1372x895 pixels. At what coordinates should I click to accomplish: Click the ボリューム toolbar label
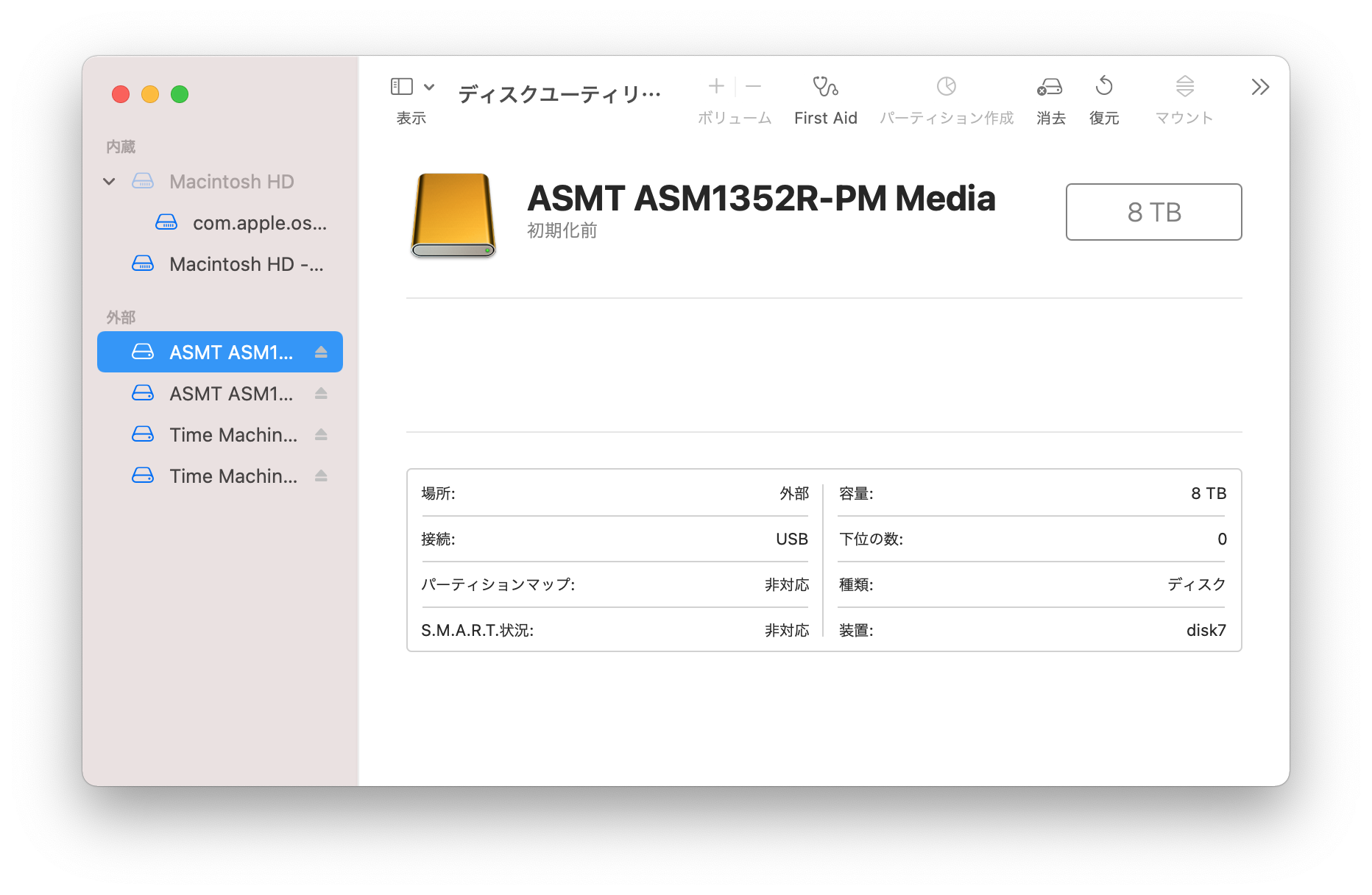click(x=735, y=118)
